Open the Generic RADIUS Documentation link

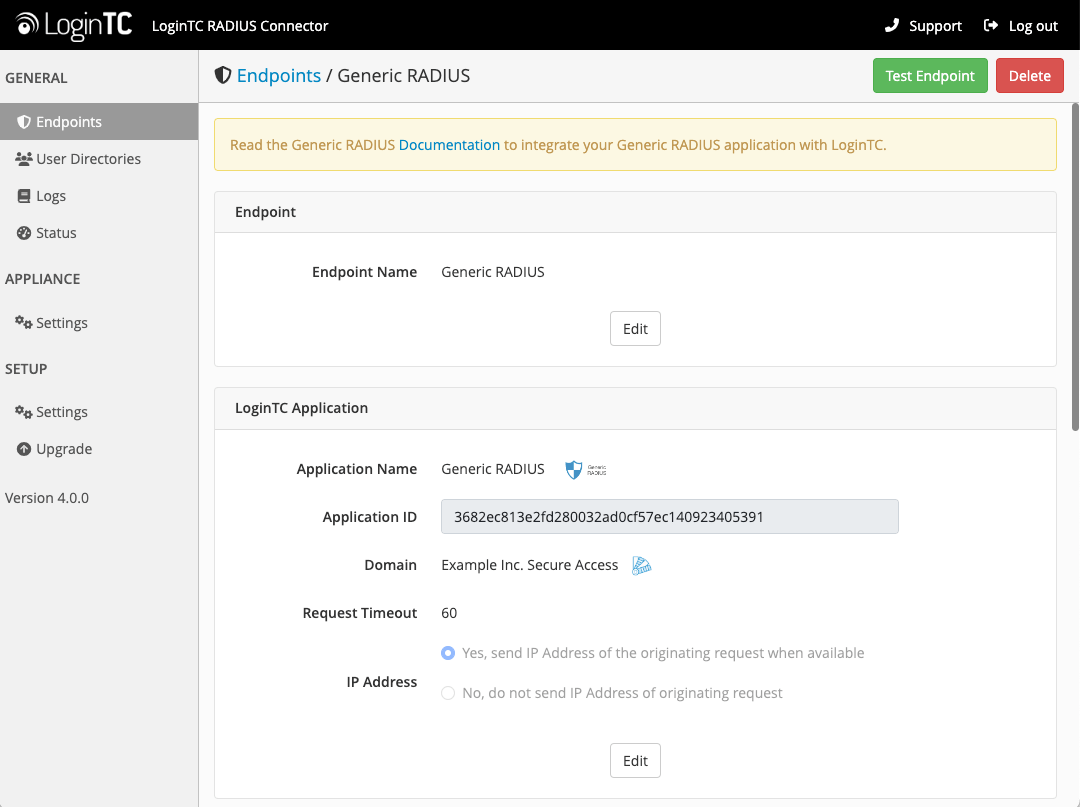coord(449,145)
